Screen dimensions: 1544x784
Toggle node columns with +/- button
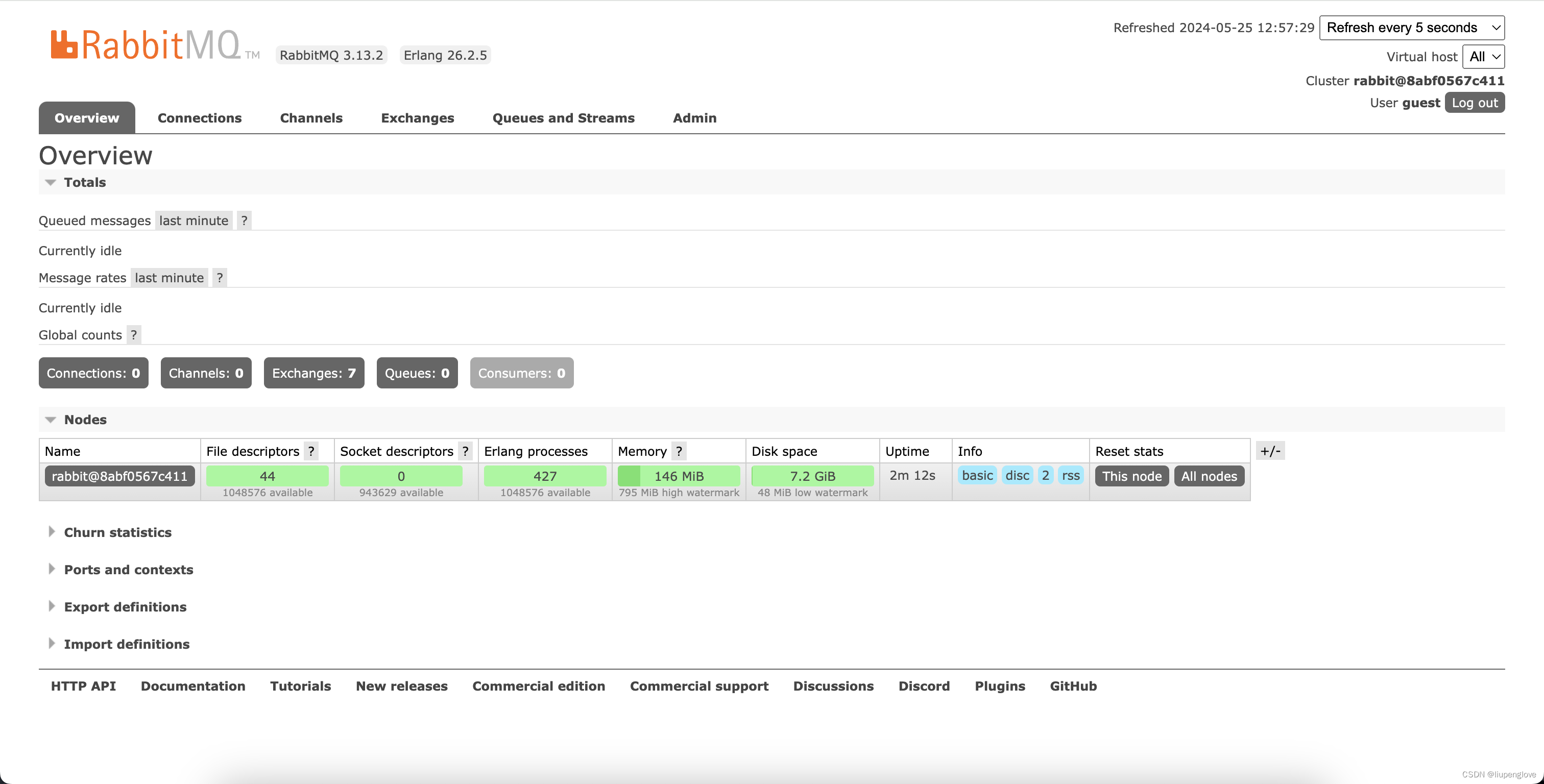point(1269,451)
